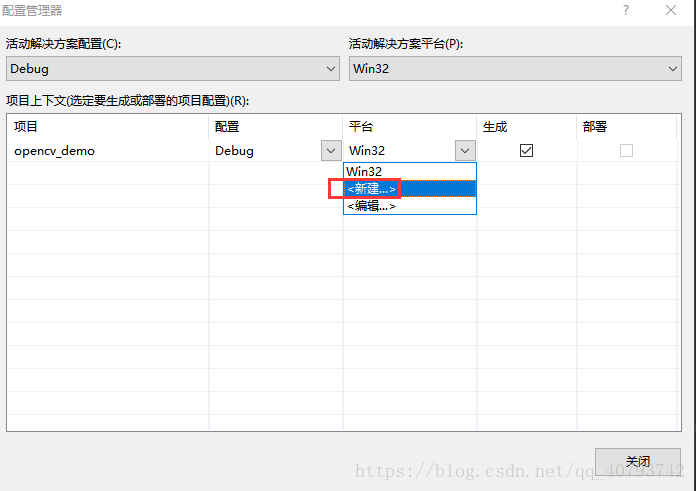Close the 配置管理器 dialog with X
Viewport: 696px width, 491px height.
click(x=671, y=10)
